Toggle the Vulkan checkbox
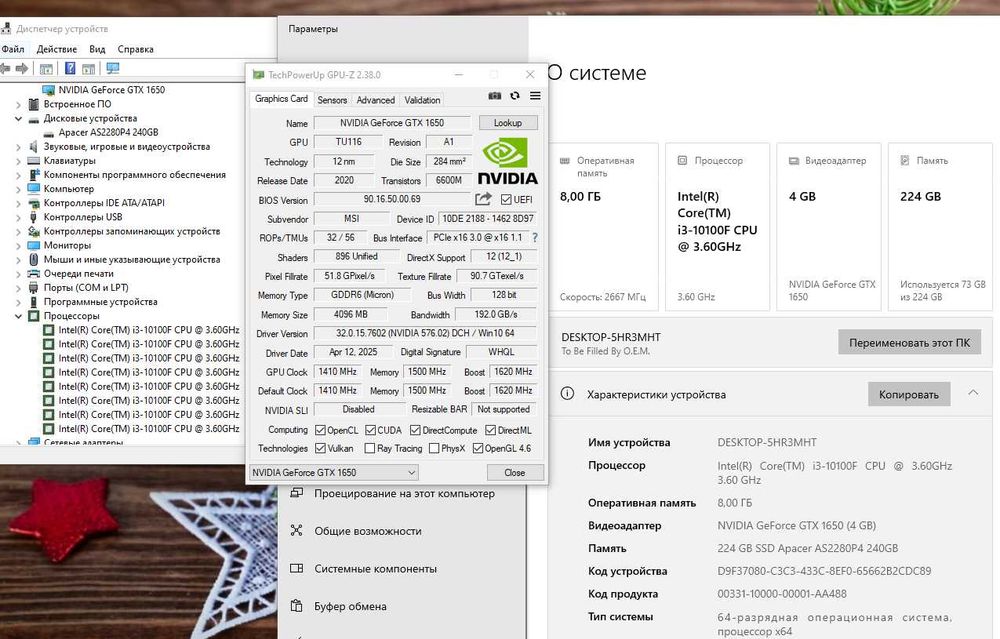This screenshot has width=1000, height=639. point(321,448)
